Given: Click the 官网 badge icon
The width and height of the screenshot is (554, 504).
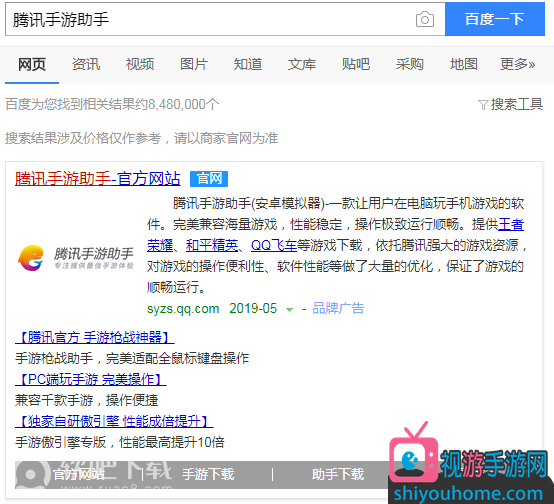Looking at the screenshot, I should pos(209,178).
